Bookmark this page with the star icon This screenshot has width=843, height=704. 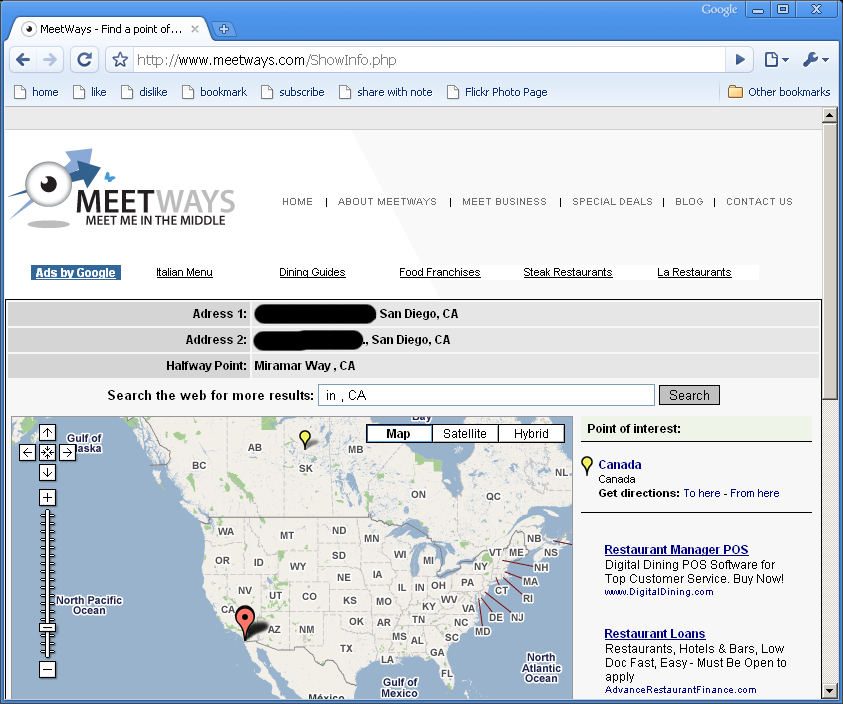point(120,60)
